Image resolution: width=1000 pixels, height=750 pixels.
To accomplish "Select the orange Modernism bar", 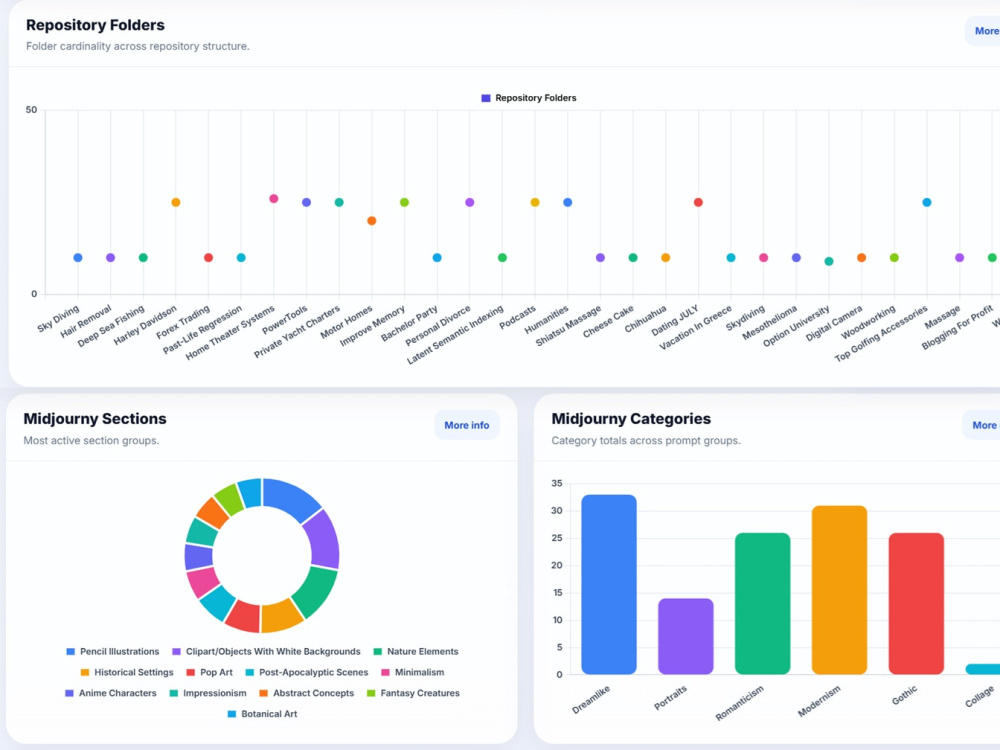I will click(x=839, y=590).
